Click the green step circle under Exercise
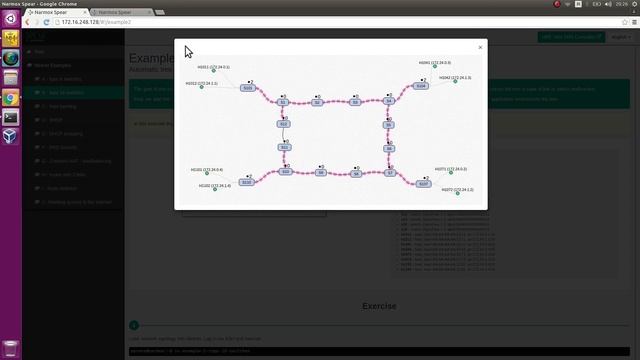640x360 pixels. tap(134, 325)
